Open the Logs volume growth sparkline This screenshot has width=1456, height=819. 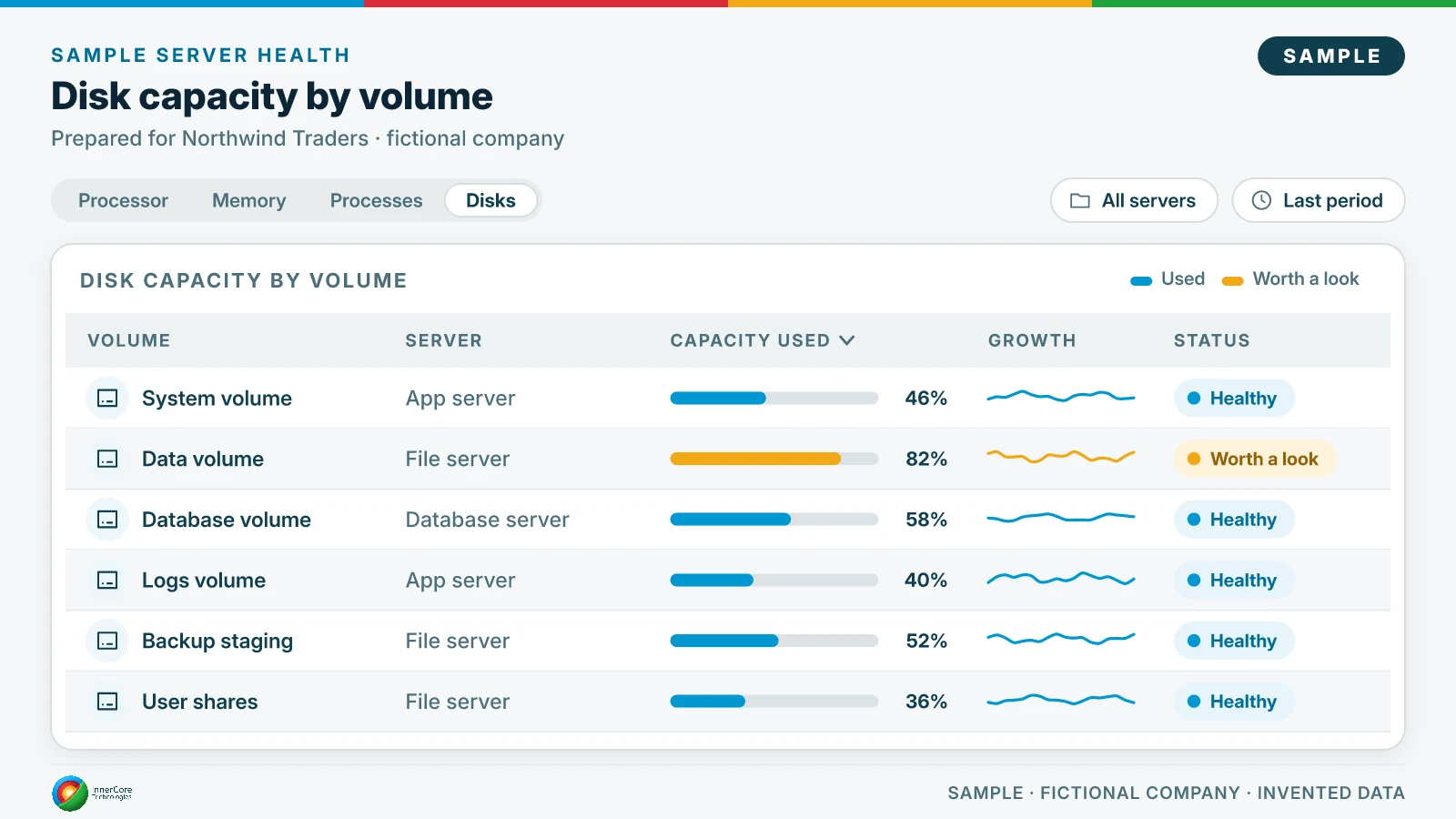(1061, 578)
